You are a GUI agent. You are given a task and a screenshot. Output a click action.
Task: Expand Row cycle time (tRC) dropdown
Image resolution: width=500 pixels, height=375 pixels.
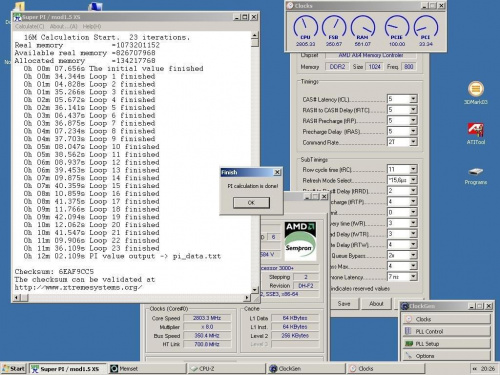[x=413, y=169]
